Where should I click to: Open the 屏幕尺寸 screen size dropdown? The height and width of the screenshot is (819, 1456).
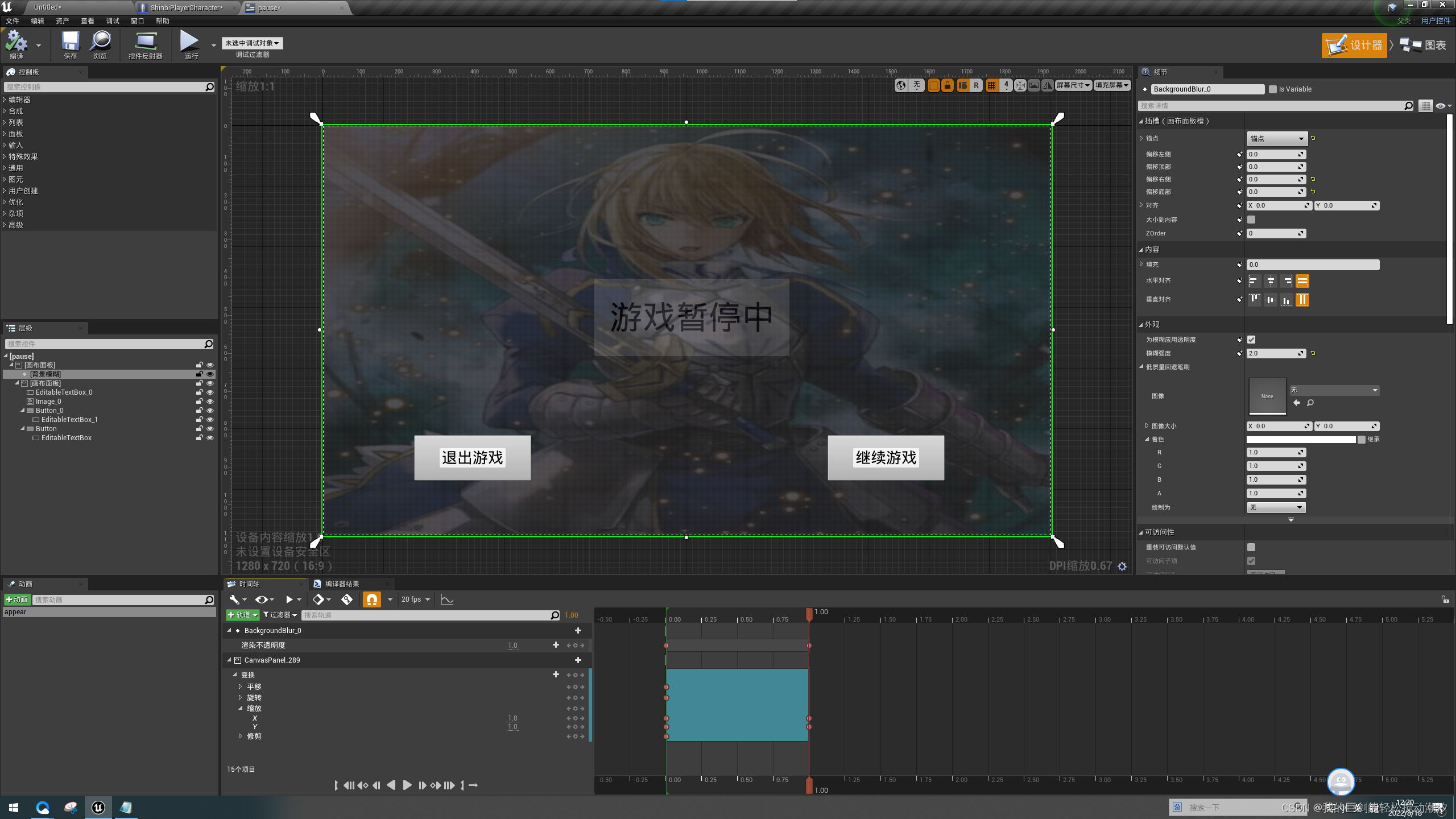click(1073, 85)
